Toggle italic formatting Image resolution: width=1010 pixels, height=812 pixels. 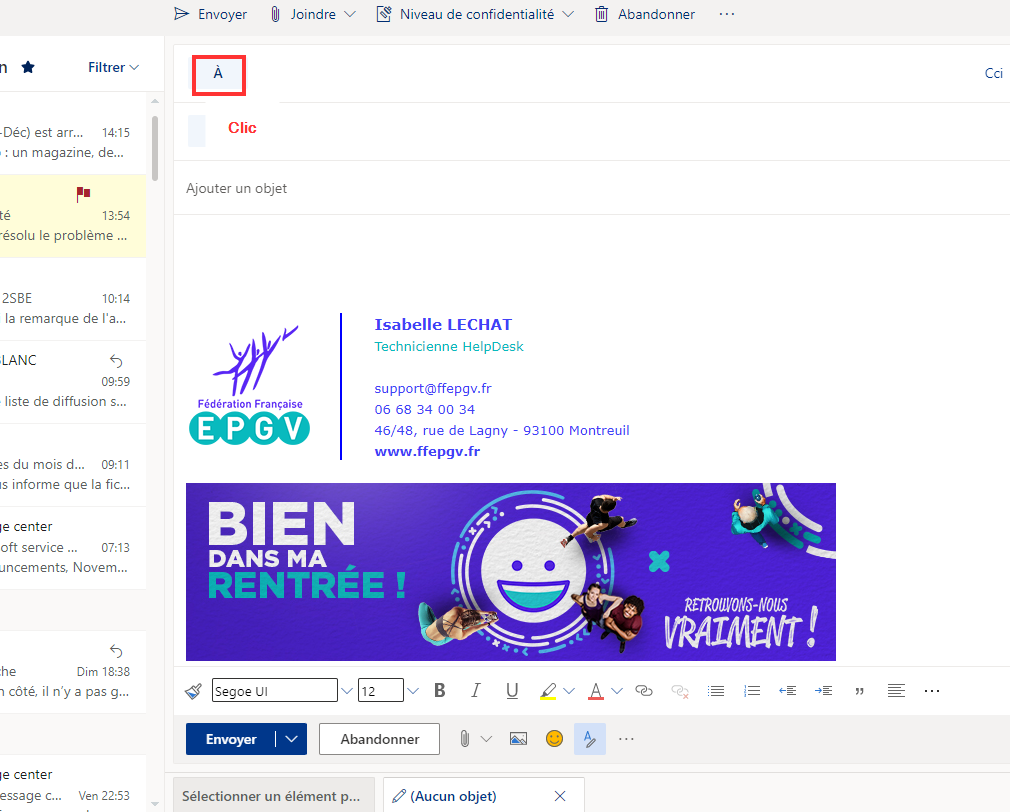(475, 690)
